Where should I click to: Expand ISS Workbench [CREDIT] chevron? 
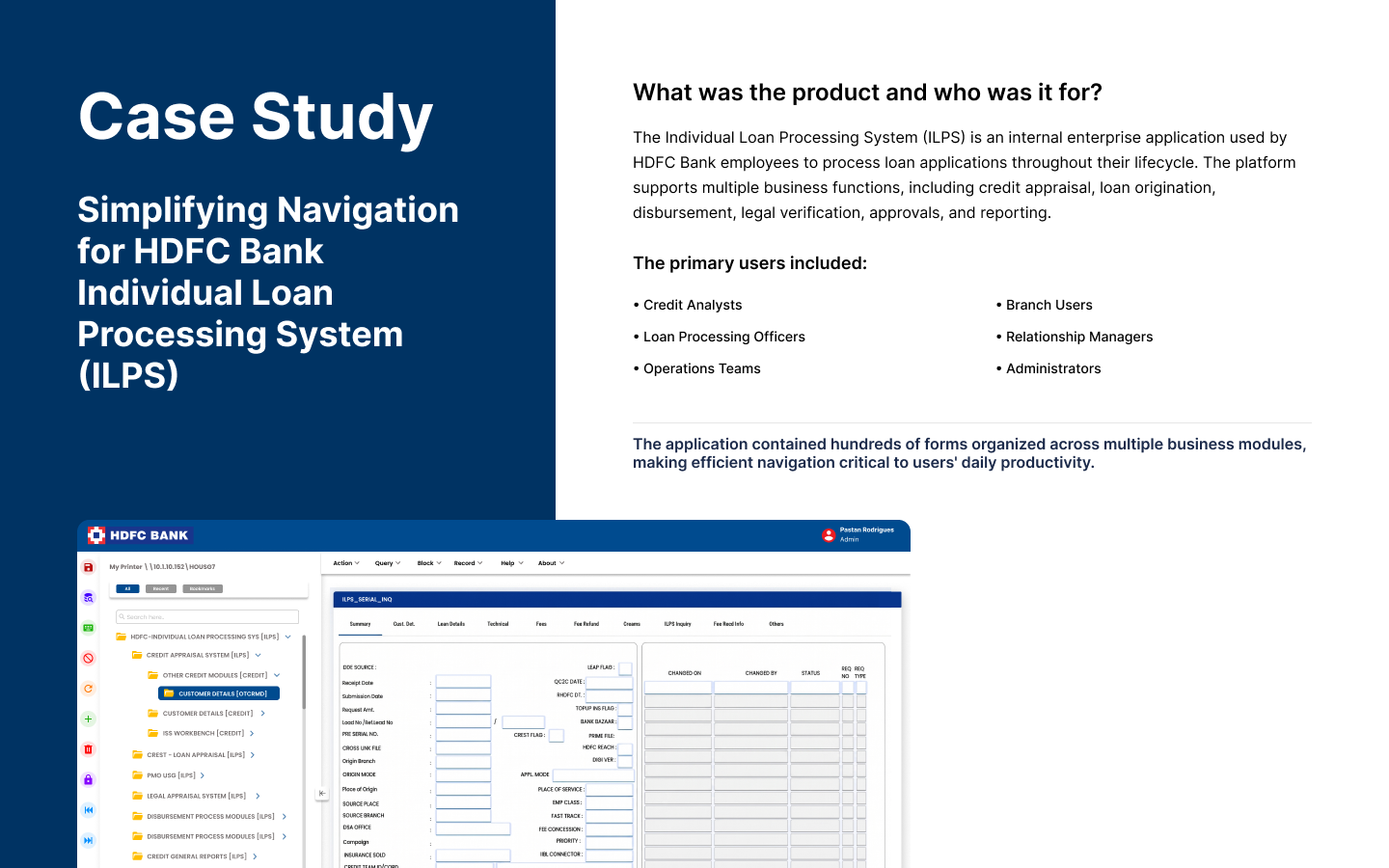point(252,734)
